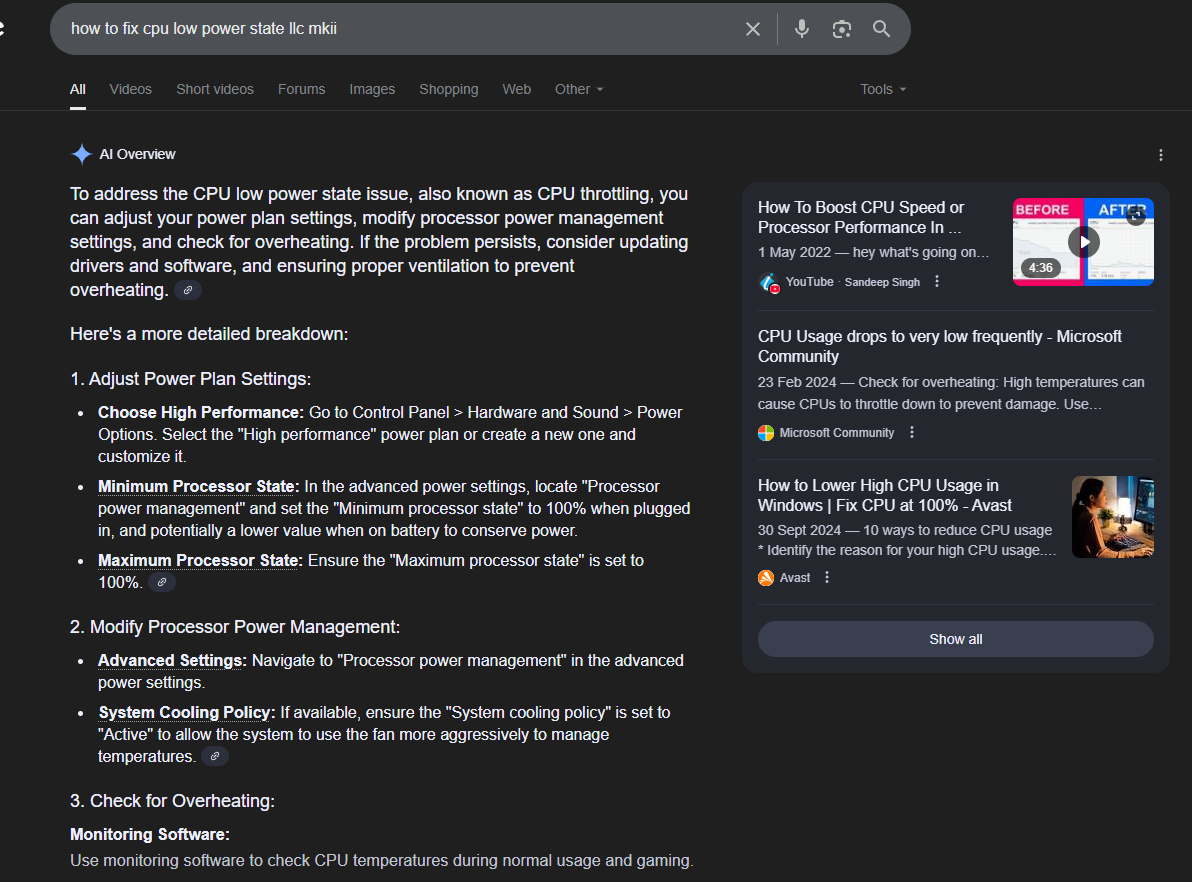Open three-dot menu next to Avast
1192x882 pixels.
point(826,577)
